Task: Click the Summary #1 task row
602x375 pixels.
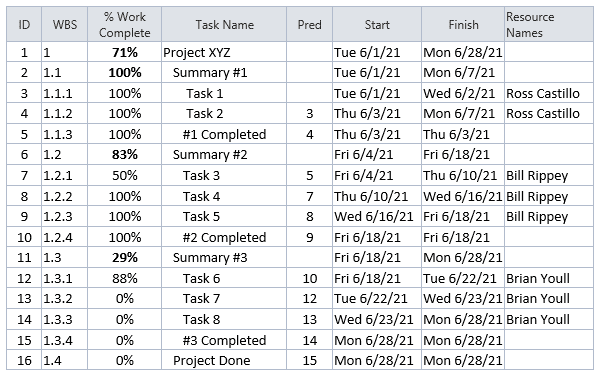Action: tap(300, 72)
